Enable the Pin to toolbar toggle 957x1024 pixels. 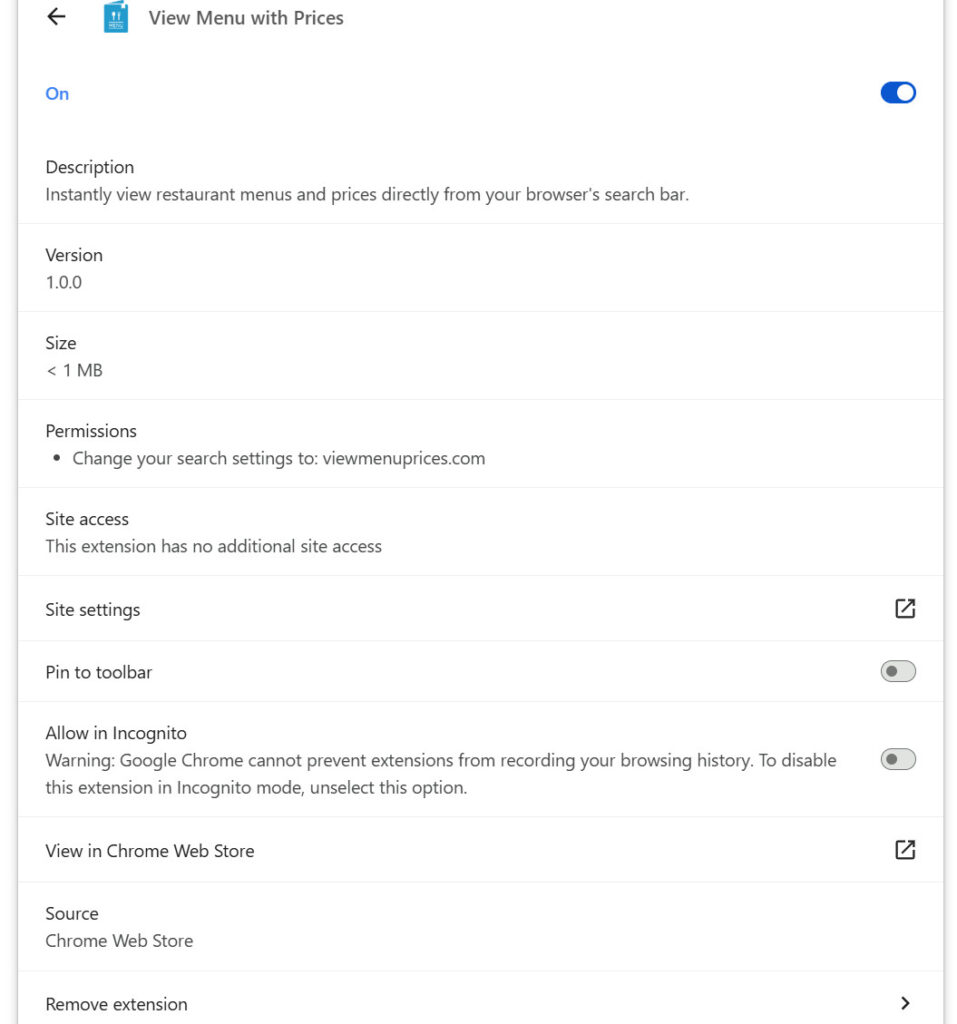(898, 671)
